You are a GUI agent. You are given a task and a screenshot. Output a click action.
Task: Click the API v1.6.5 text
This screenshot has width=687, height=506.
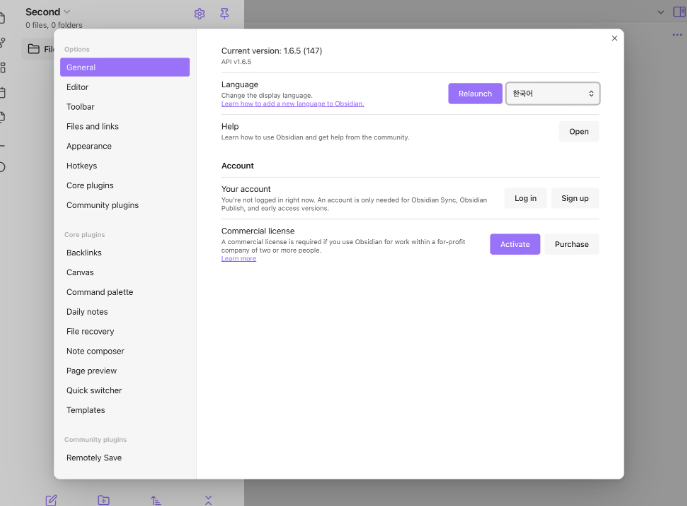[x=236, y=62]
